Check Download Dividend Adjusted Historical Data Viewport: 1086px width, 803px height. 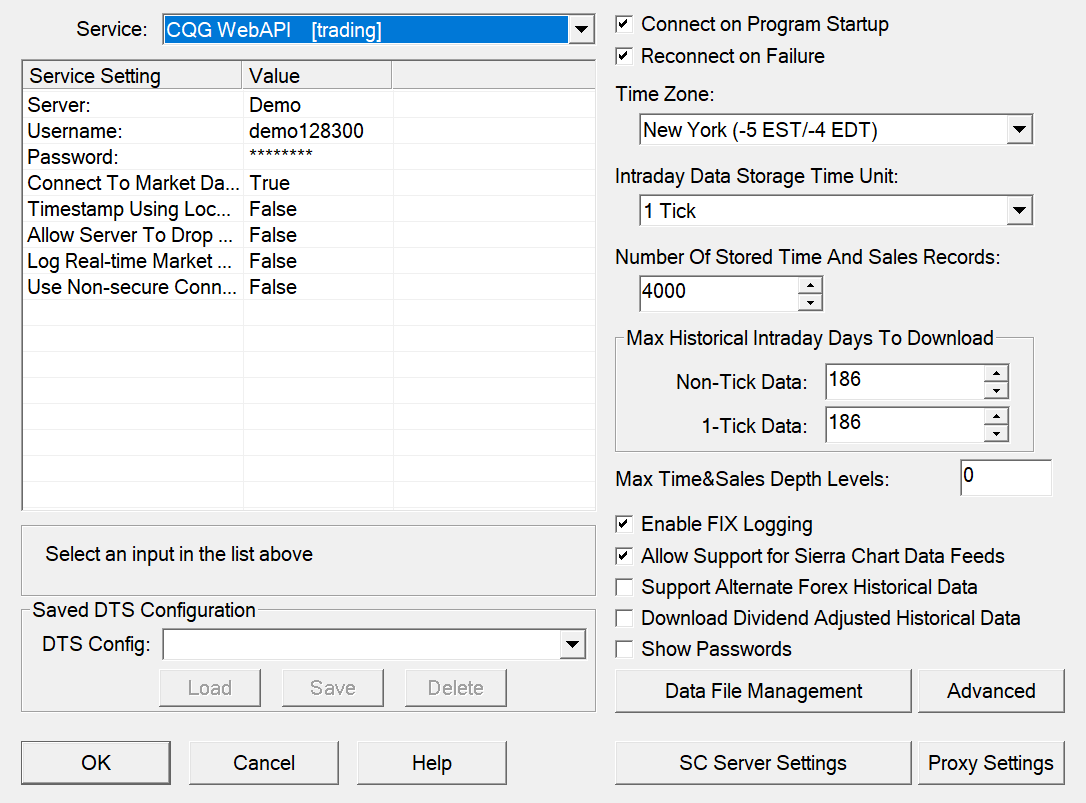624,618
